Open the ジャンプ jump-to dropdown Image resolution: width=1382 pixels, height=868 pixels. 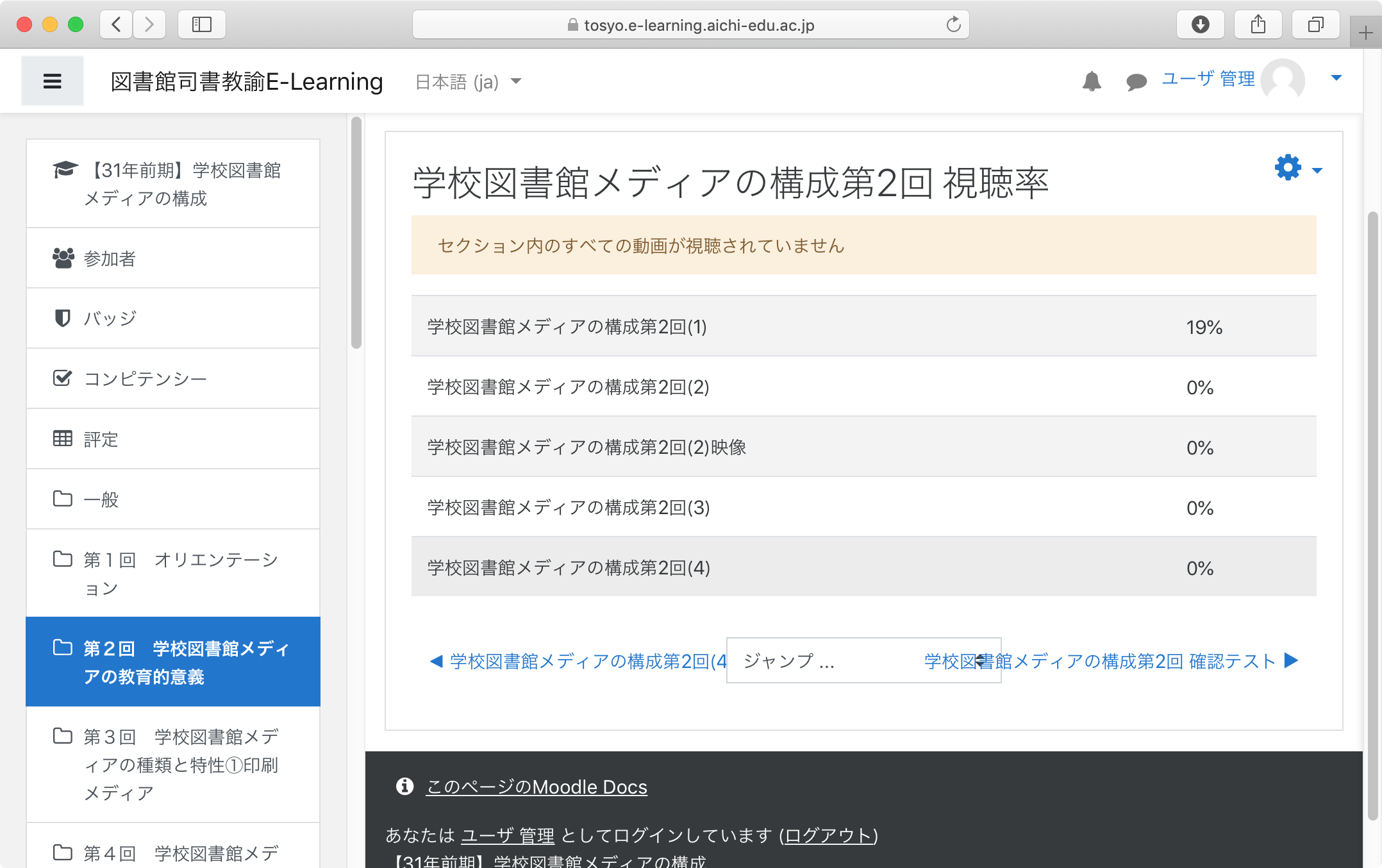pyautogui.click(x=863, y=660)
